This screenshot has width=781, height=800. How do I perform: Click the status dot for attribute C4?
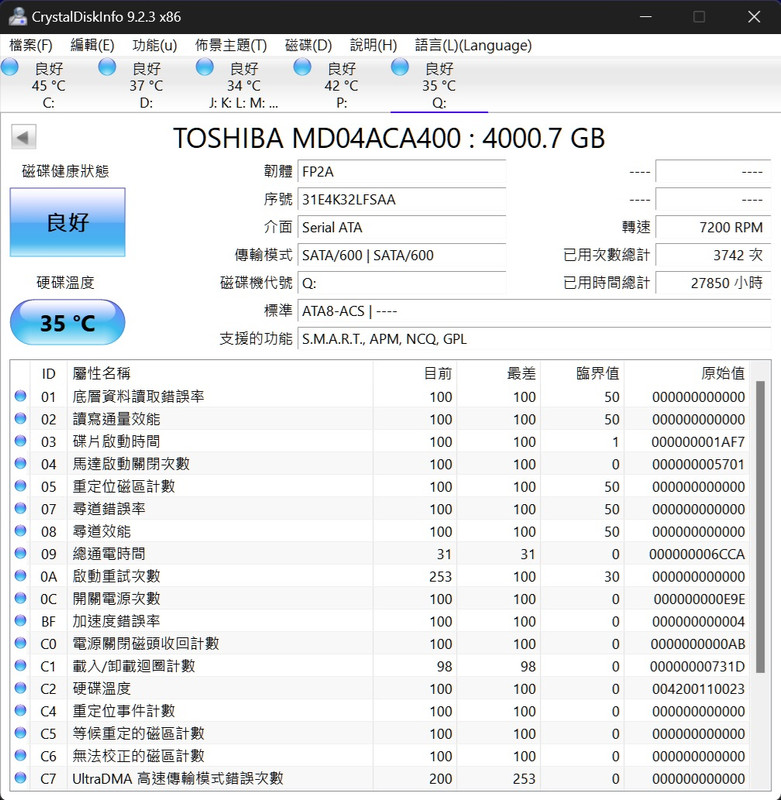[x=20, y=710]
